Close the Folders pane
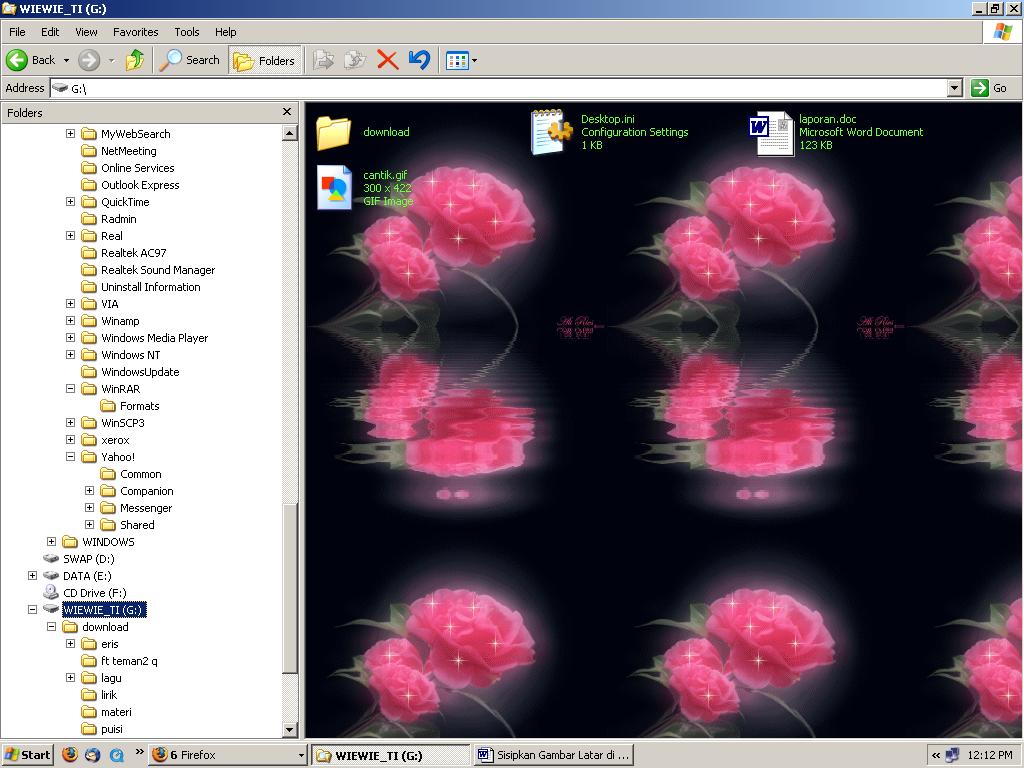This screenshot has width=1024, height=768. tap(286, 112)
